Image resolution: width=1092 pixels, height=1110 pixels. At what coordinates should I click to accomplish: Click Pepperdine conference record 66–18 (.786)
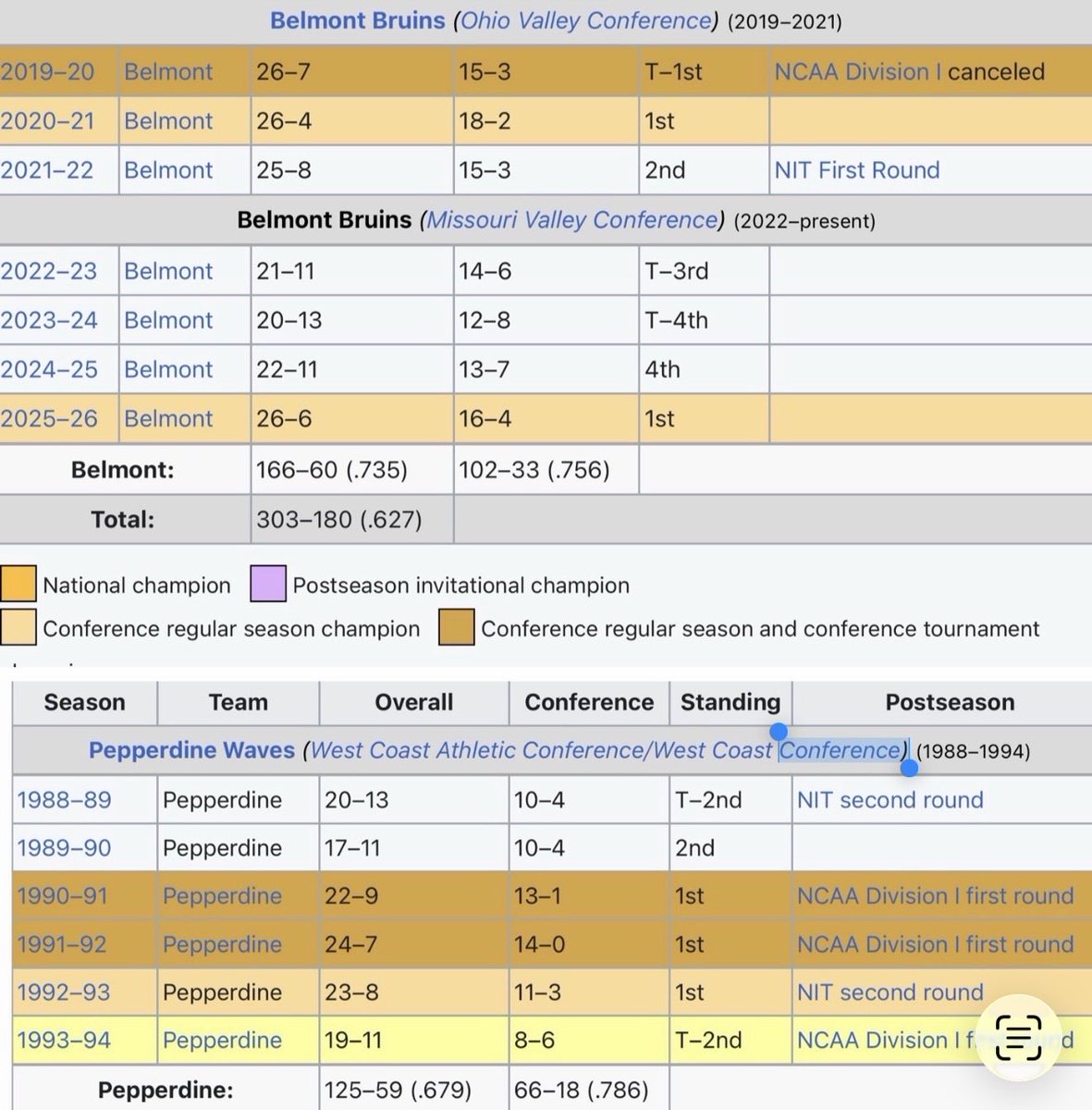click(582, 1091)
